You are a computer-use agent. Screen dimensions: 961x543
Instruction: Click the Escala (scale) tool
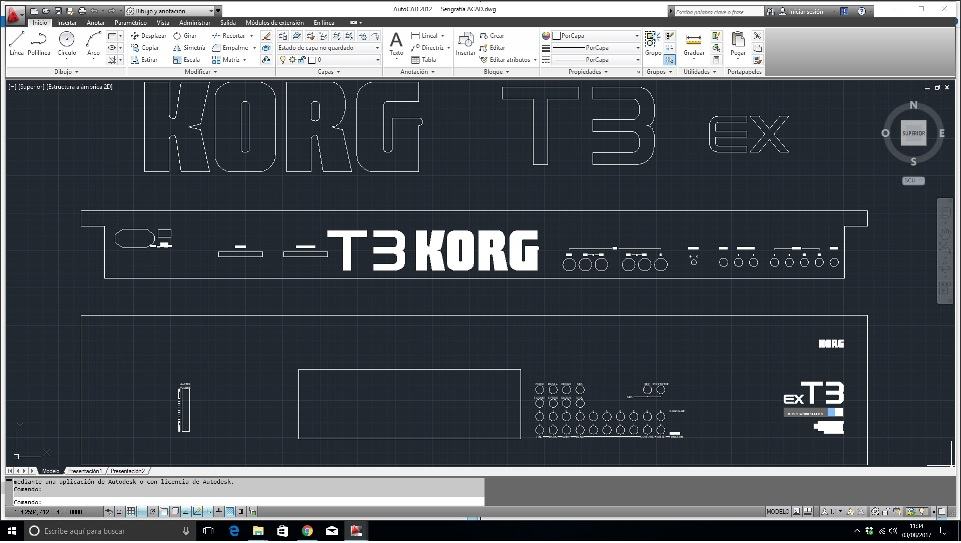tap(186, 60)
